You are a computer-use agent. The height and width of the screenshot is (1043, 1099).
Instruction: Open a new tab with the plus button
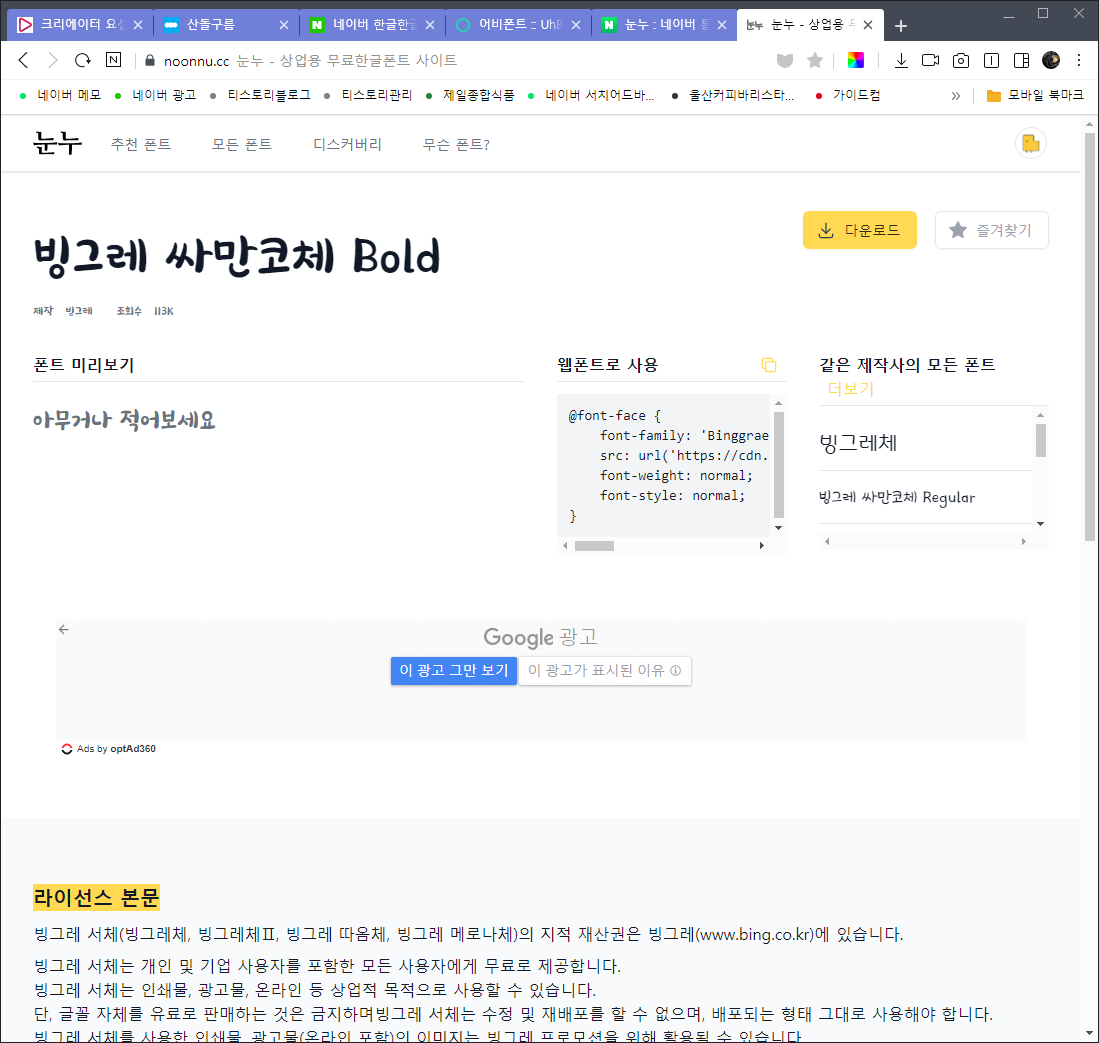click(x=901, y=26)
